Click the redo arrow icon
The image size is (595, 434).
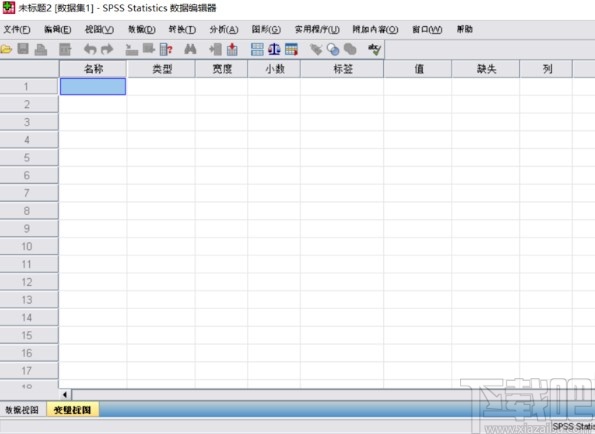pos(107,49)
